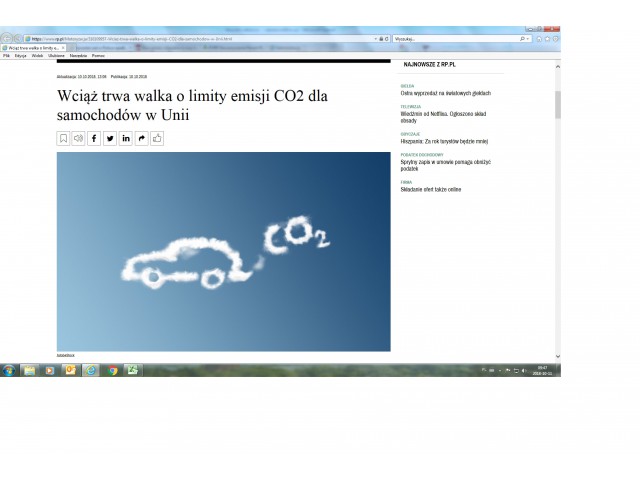
Task: Share the article on LinkedIn
Action: 126,139
